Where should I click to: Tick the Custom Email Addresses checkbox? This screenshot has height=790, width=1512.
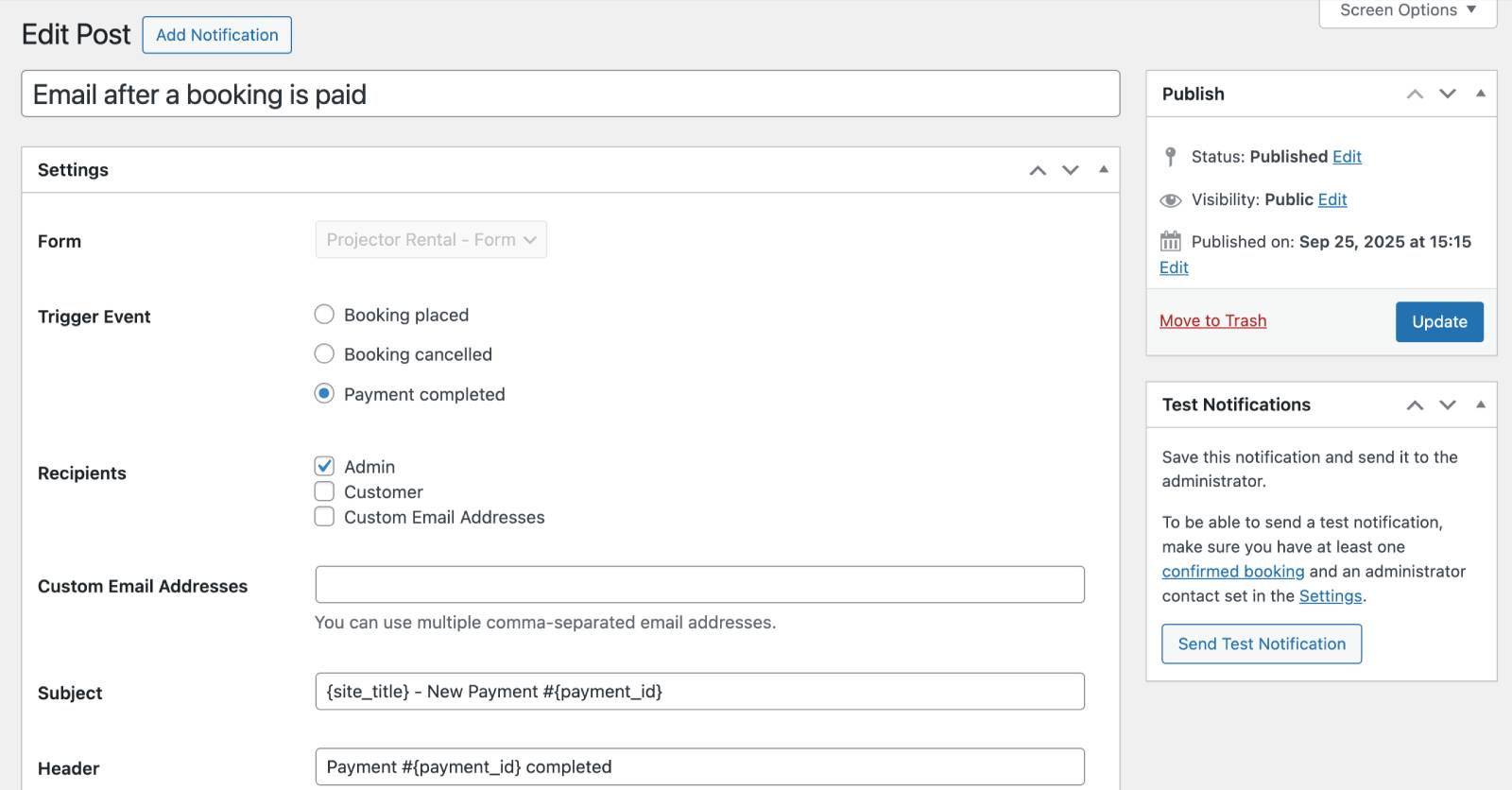(x=324, y=517)
